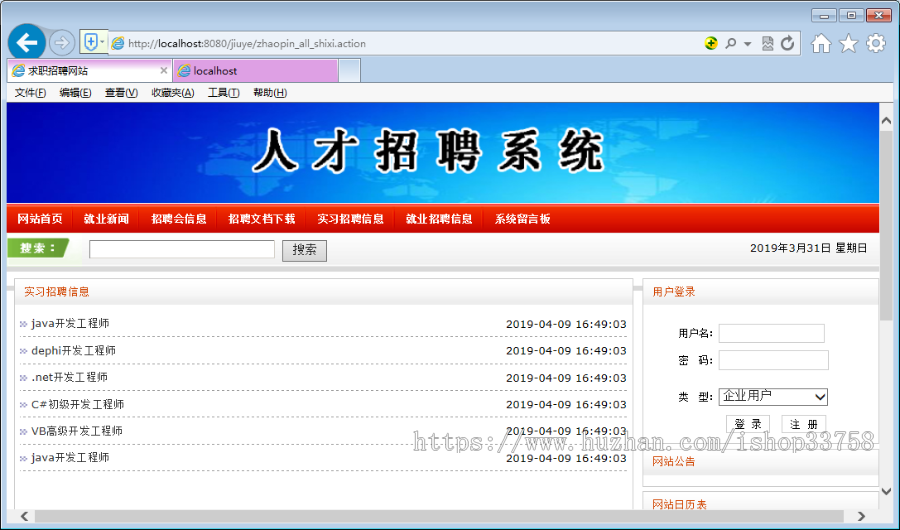
Task: Click the vertical scrollbar thumb
Action: click(886, 227)
